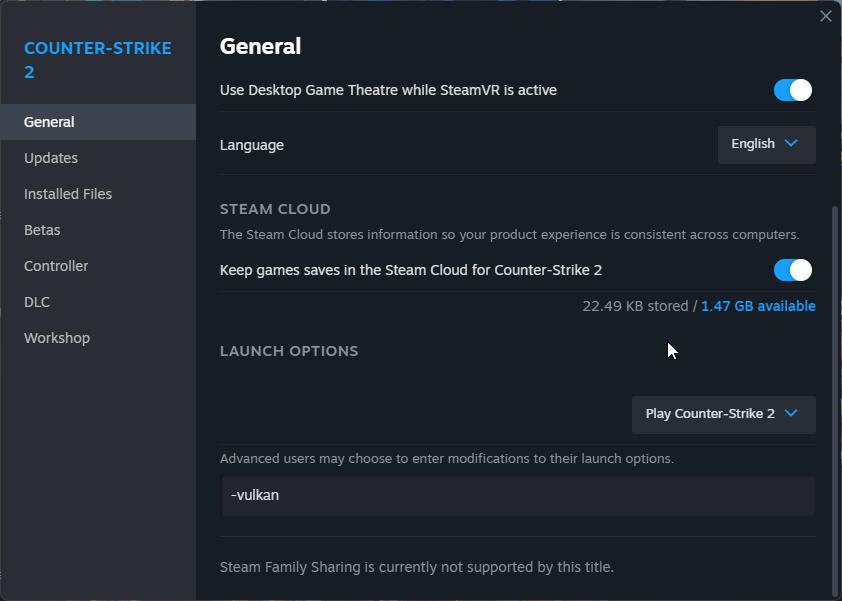
Task: Click the 1.47 GB available link
Action: (758, 306)
